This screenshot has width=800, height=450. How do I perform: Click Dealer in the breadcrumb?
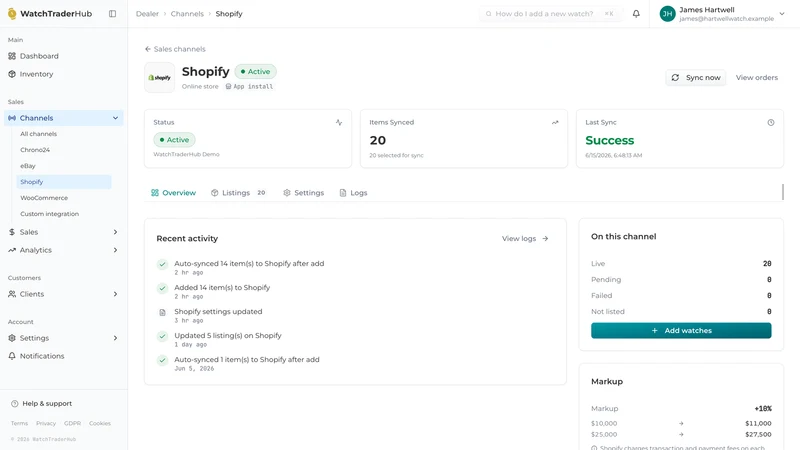(147, 14)
